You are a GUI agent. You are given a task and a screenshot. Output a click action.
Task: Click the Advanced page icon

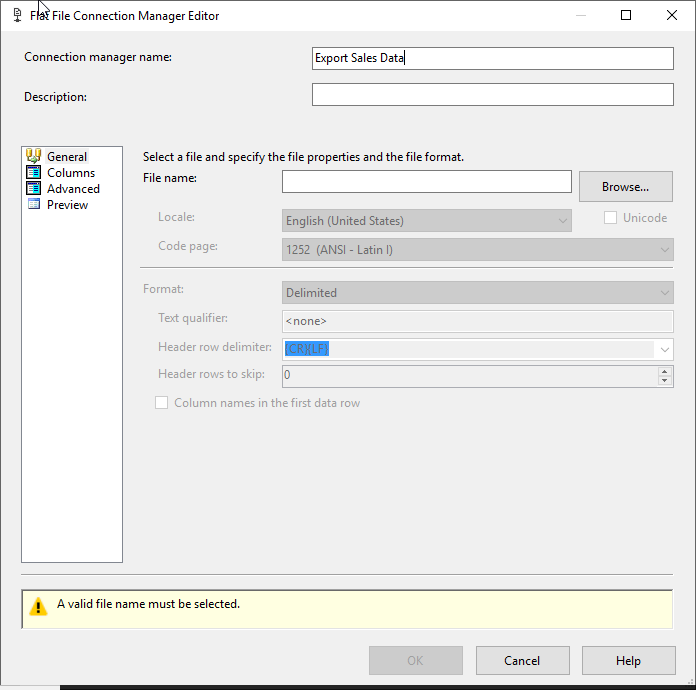click(34, 188)
